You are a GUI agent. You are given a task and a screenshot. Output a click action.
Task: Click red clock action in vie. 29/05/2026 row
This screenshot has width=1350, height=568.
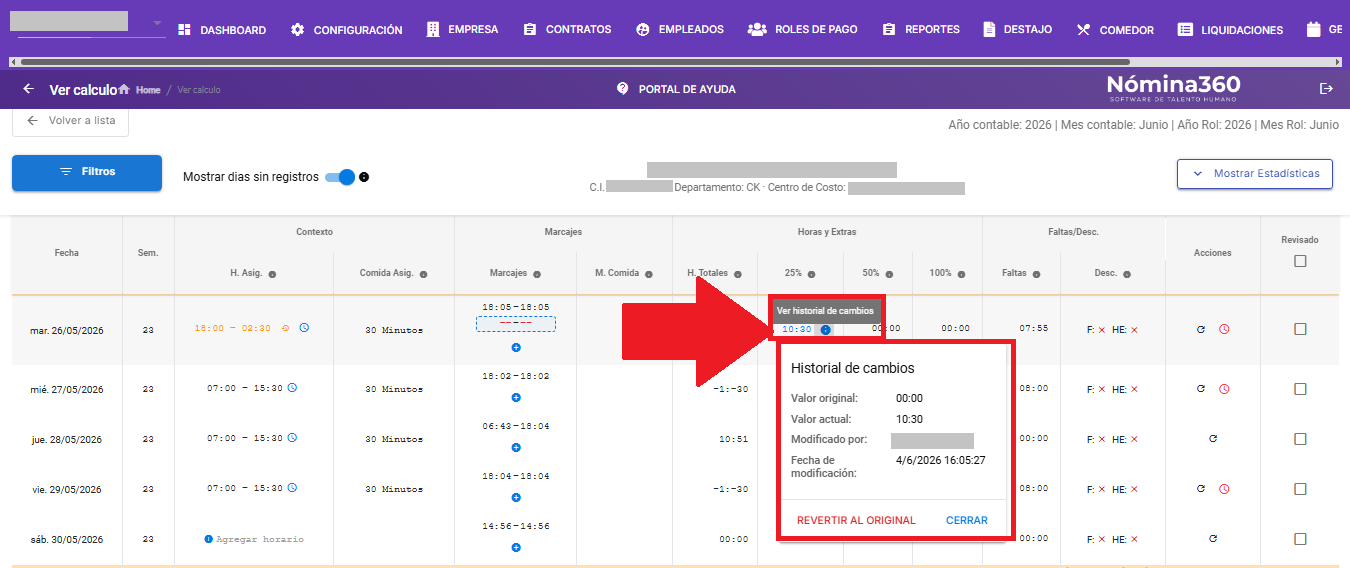click(x=1224, y=489)
